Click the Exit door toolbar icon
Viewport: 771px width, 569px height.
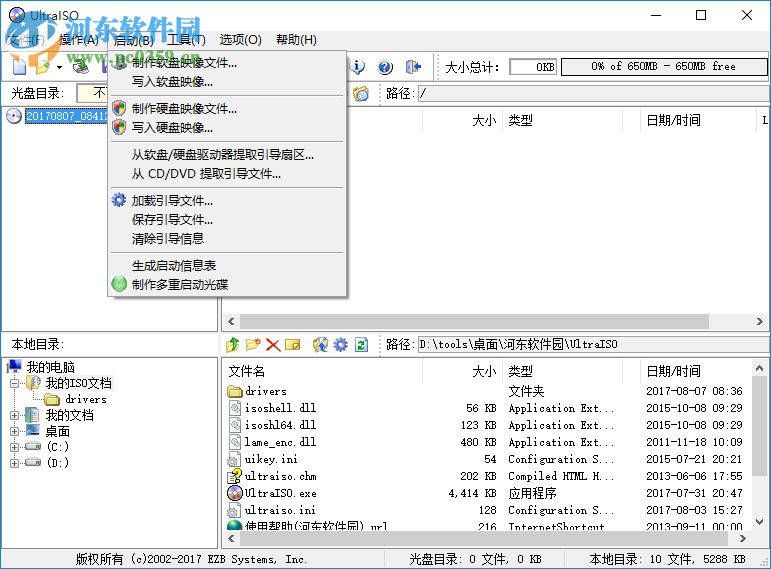tap(413, 66)
